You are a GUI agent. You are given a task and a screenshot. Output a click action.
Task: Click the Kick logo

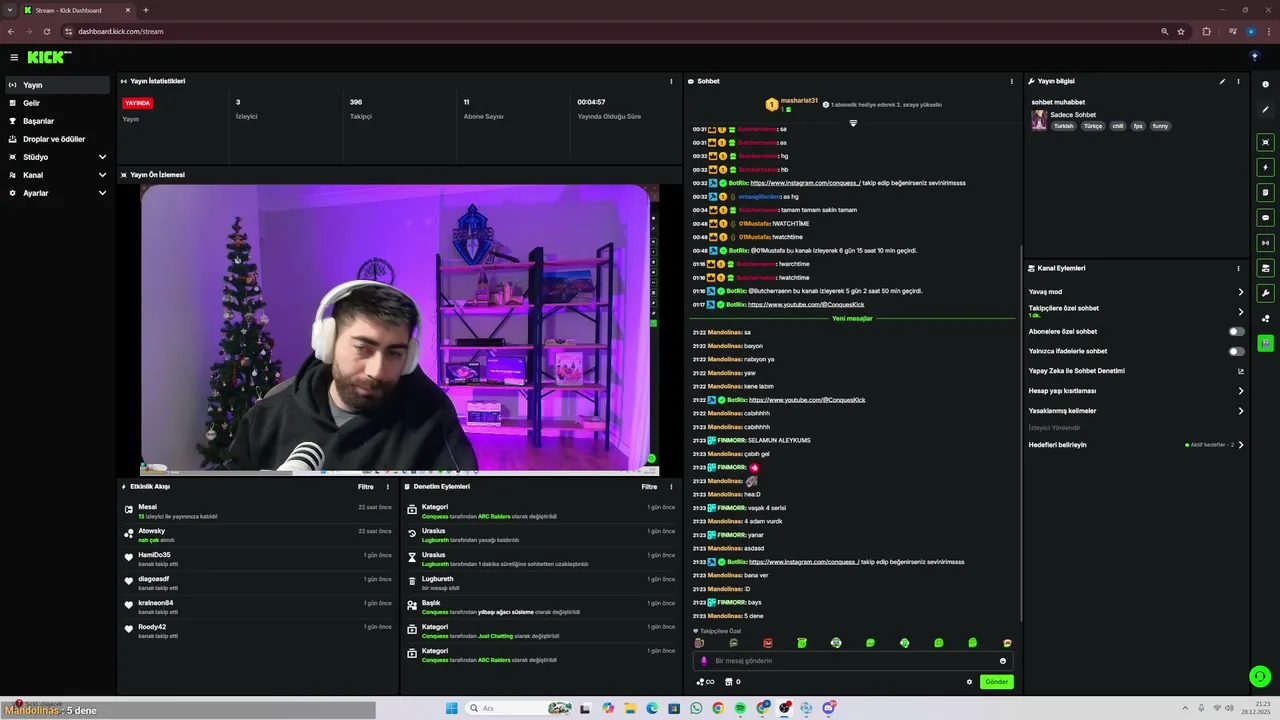tap(49, 57)
